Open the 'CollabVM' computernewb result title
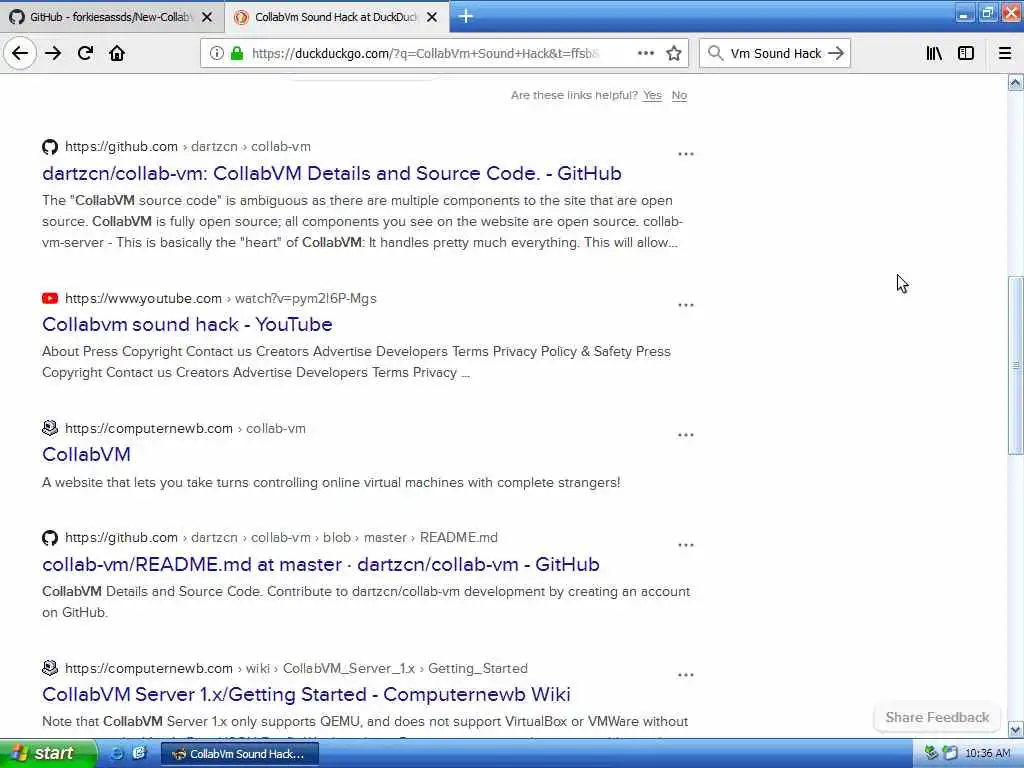 click(x=86, y=455)
